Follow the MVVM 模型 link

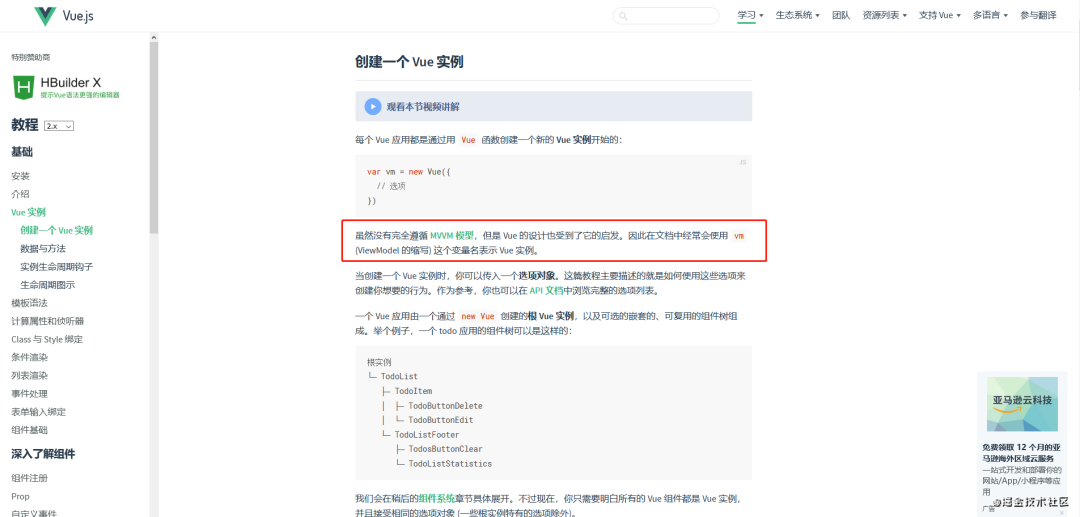452,235
